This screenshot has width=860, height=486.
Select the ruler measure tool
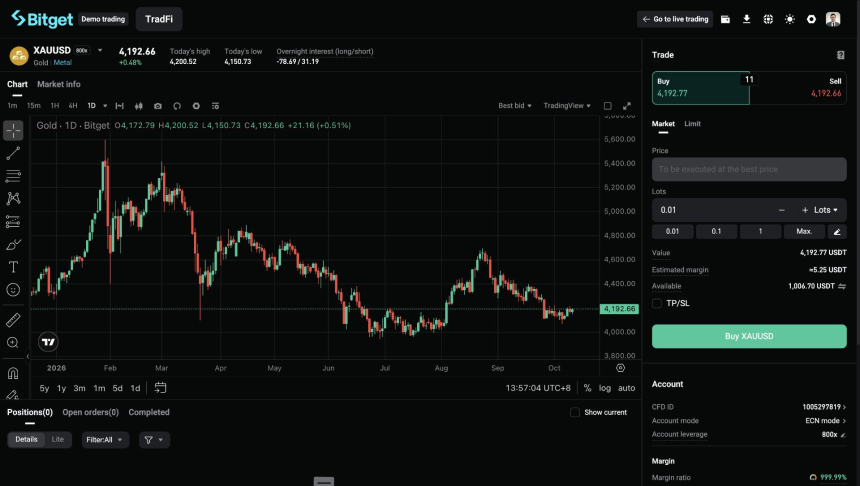pyautogui.click(x=13, y=320)
